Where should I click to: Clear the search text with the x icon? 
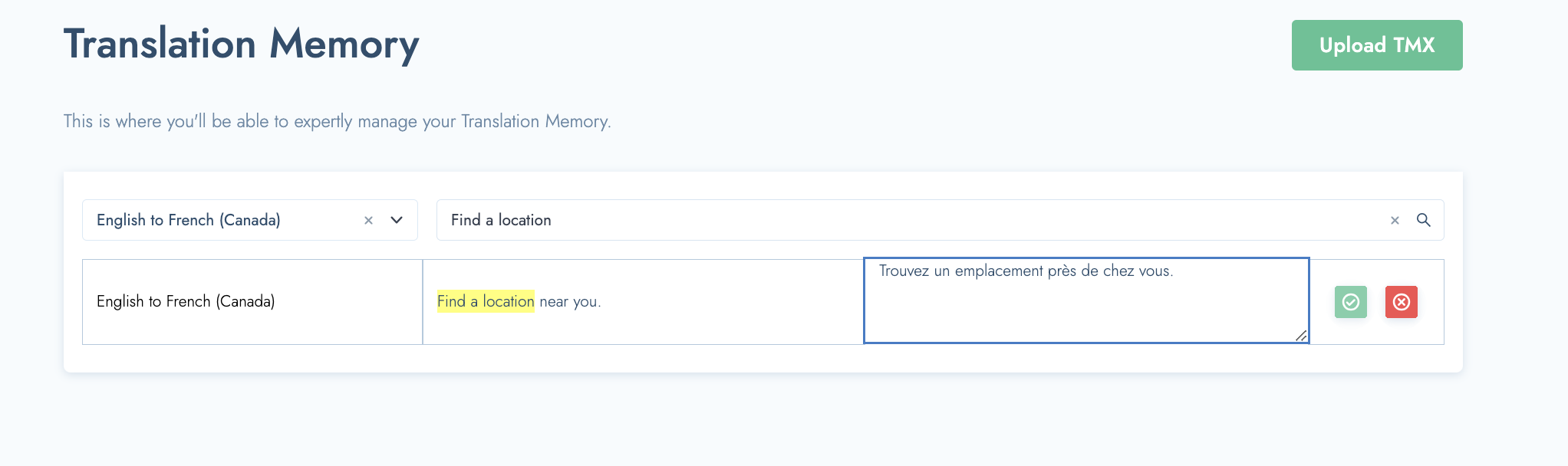(1395, 220)
